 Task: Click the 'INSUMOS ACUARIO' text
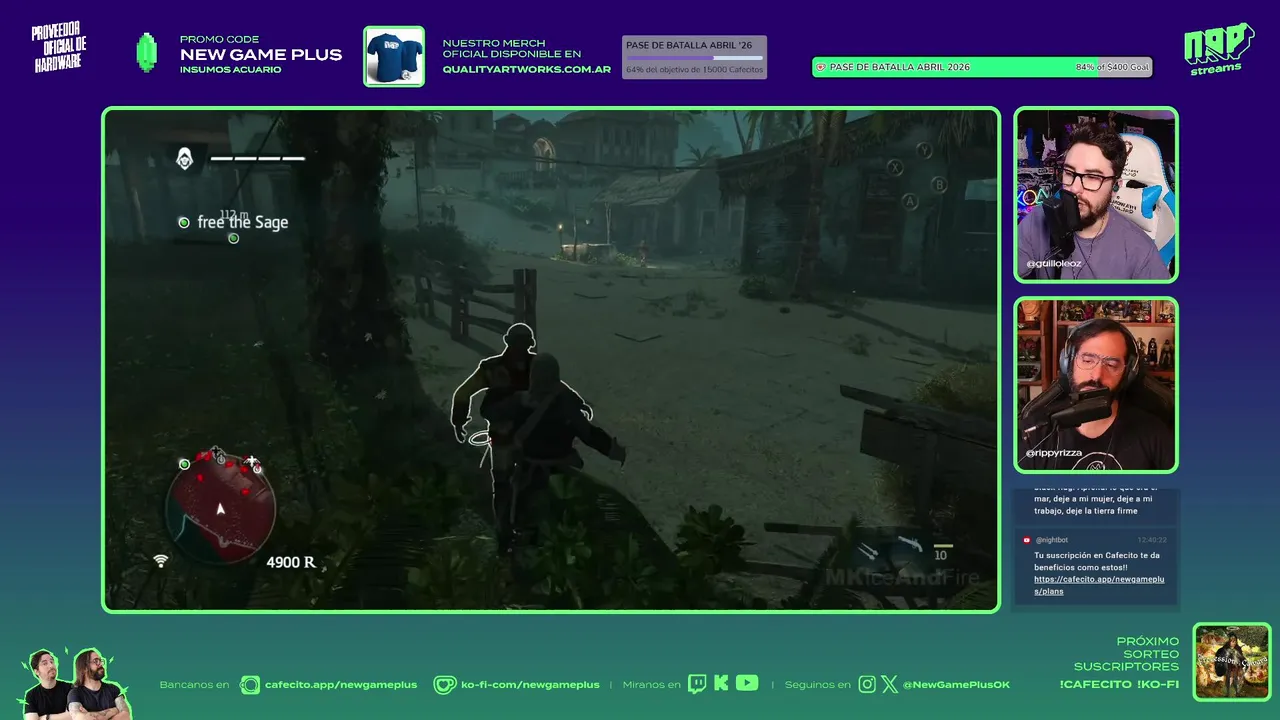pos(230,70)
